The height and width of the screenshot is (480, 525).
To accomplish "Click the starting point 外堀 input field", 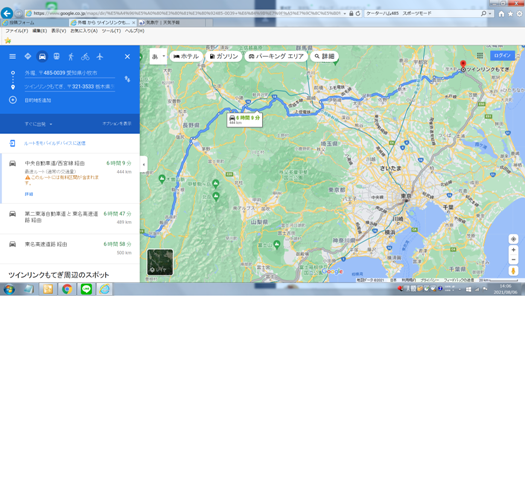I will pos(70,73).
